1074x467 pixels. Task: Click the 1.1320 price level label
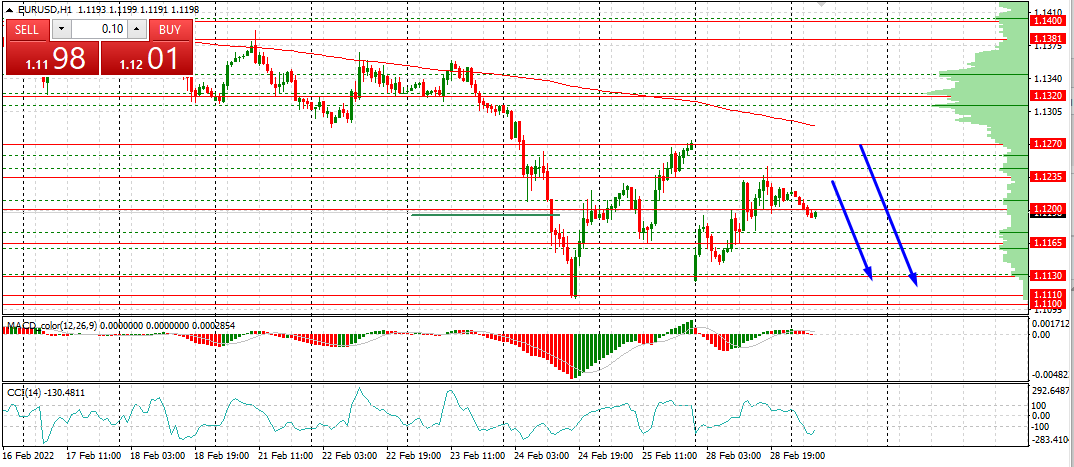tap(1047, 95)
